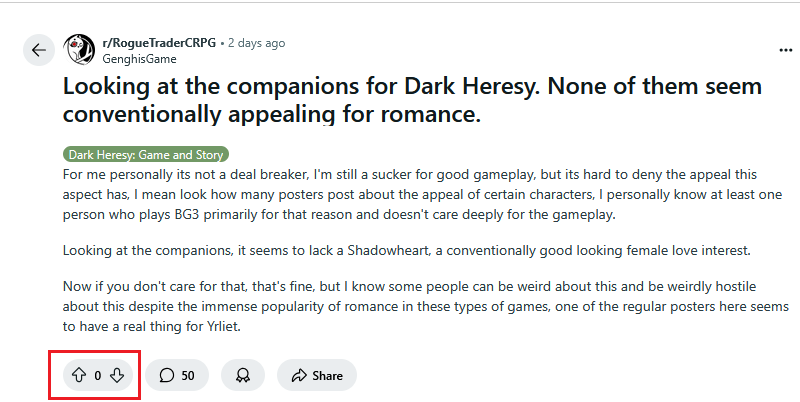This screenshot has width=800, height=402.
Task: Give an award to this post
Action: [242, 376]
